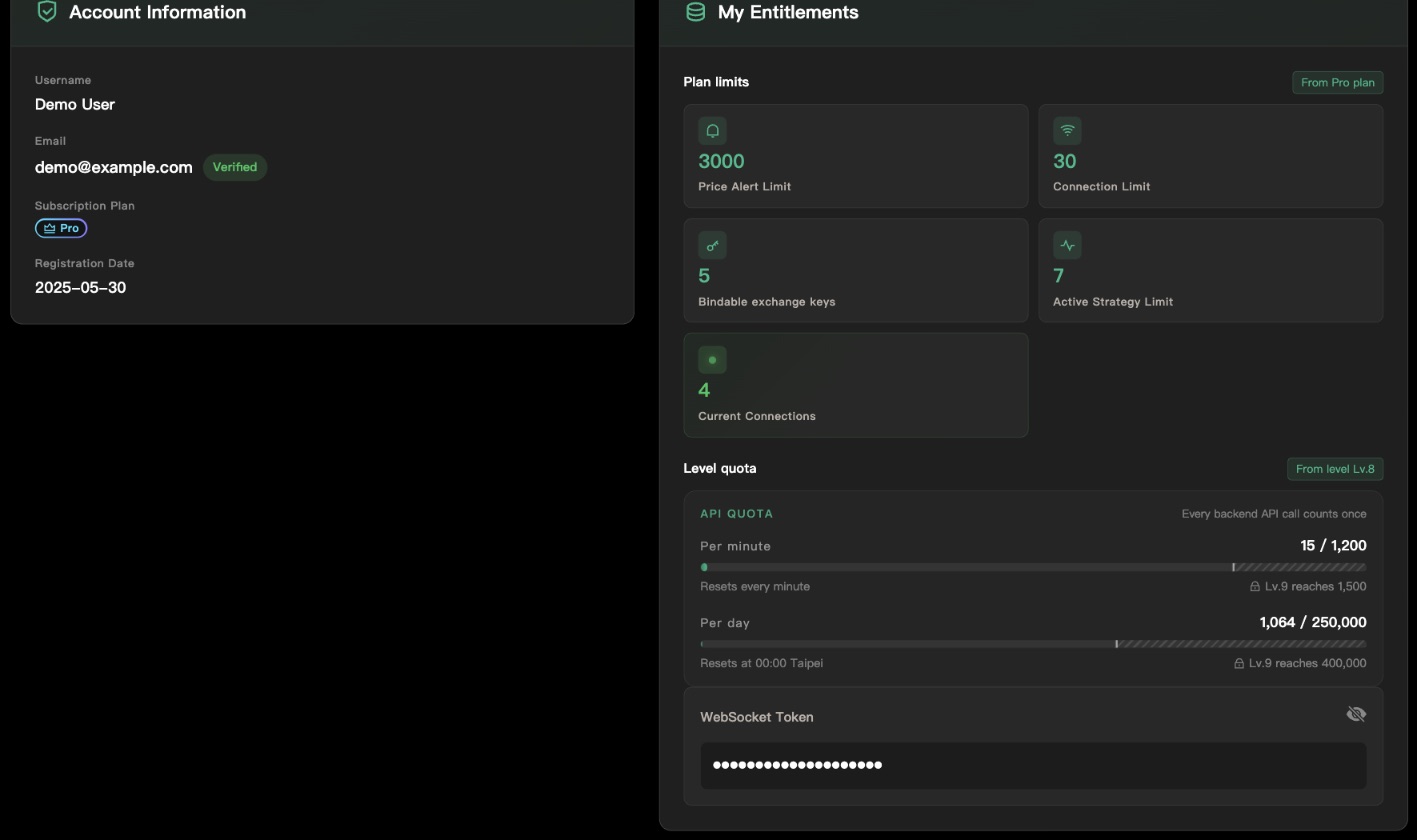The image size is (1417, 840).
Task: Click the crown icon in the Pro badge
Action: 49,228
